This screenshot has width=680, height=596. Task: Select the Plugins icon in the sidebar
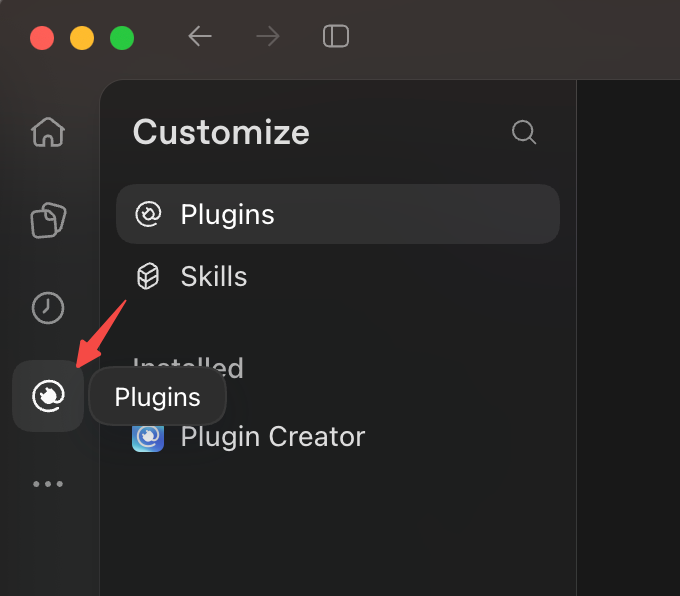pos(48,396)
